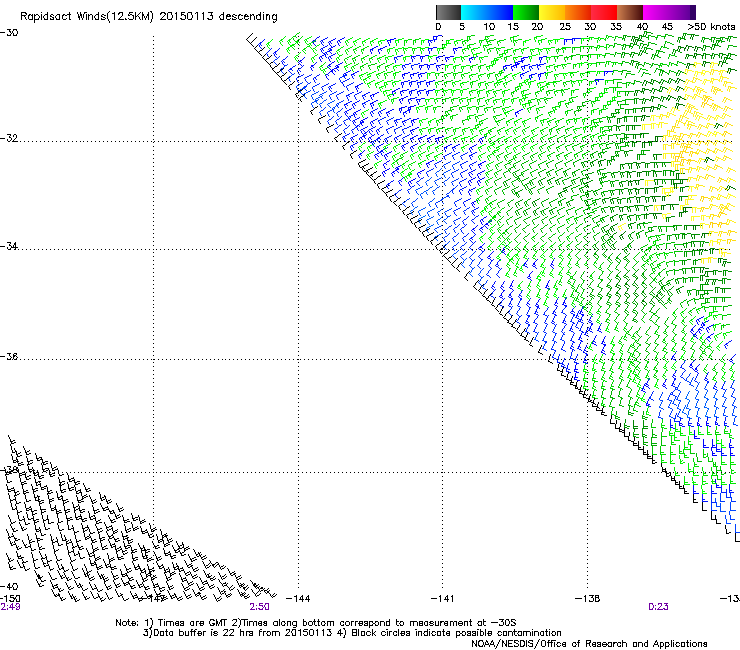Select the '10' legend scale label
Screen dimensions: 740x650
coord(489,27)
